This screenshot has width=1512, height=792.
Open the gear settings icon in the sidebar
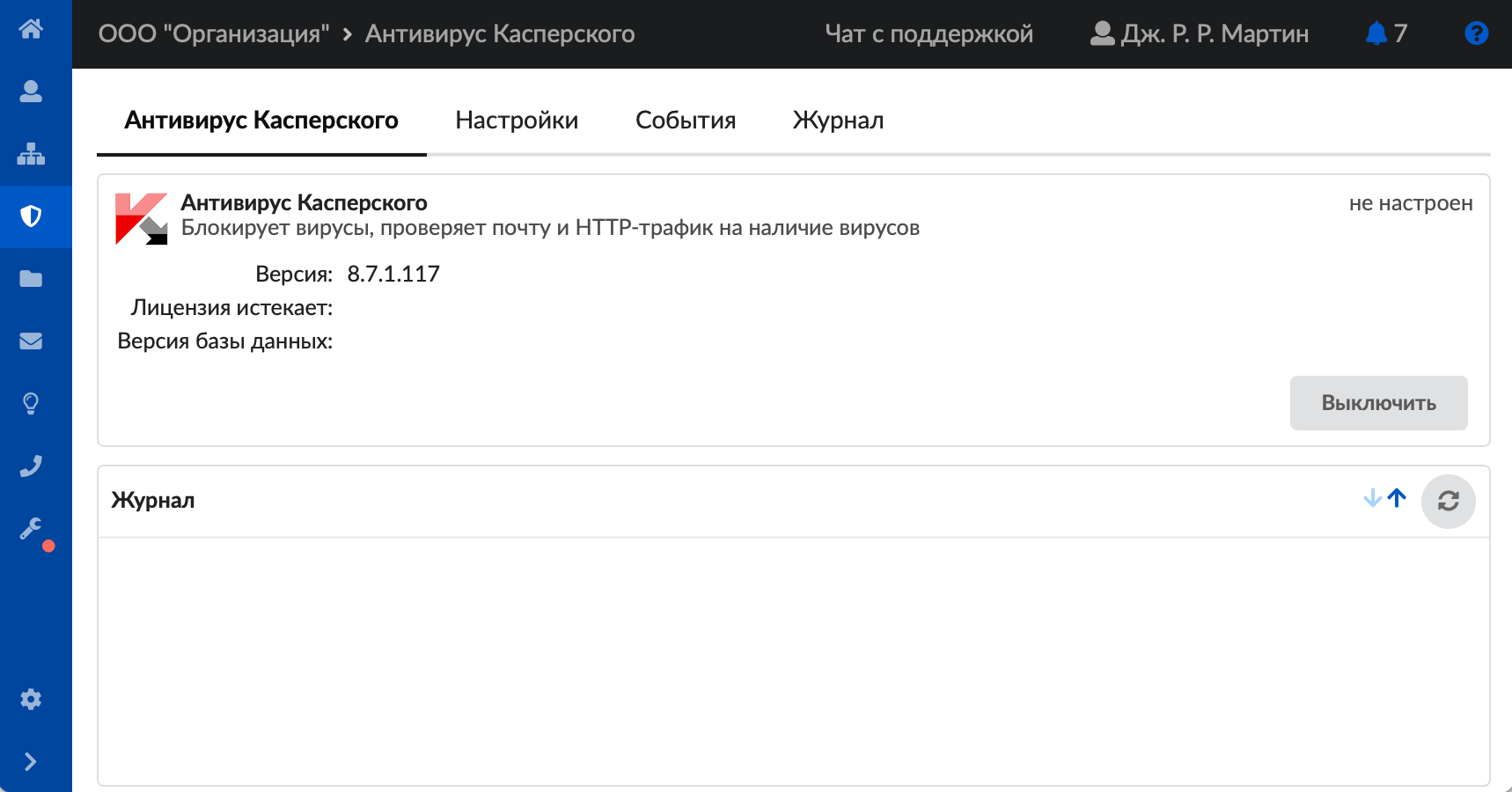click(31, 700)
